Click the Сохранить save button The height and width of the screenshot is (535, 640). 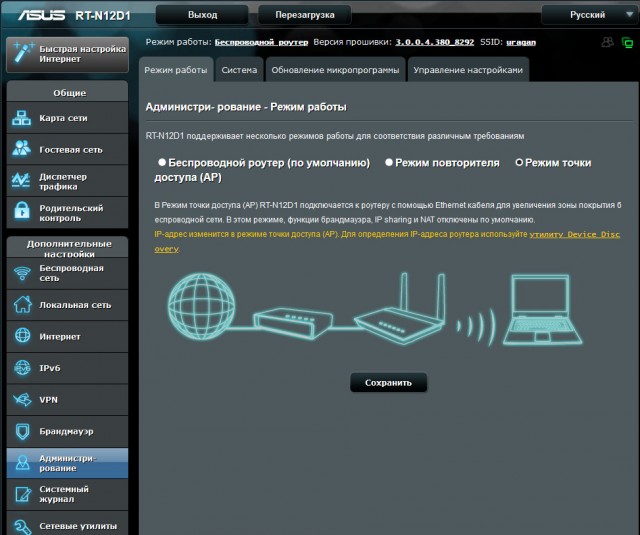(389, 382)
